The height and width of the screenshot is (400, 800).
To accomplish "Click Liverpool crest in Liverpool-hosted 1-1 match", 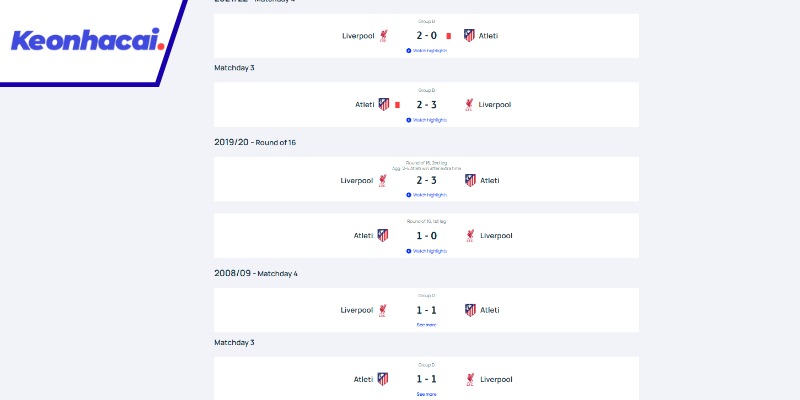I will 383,311.
